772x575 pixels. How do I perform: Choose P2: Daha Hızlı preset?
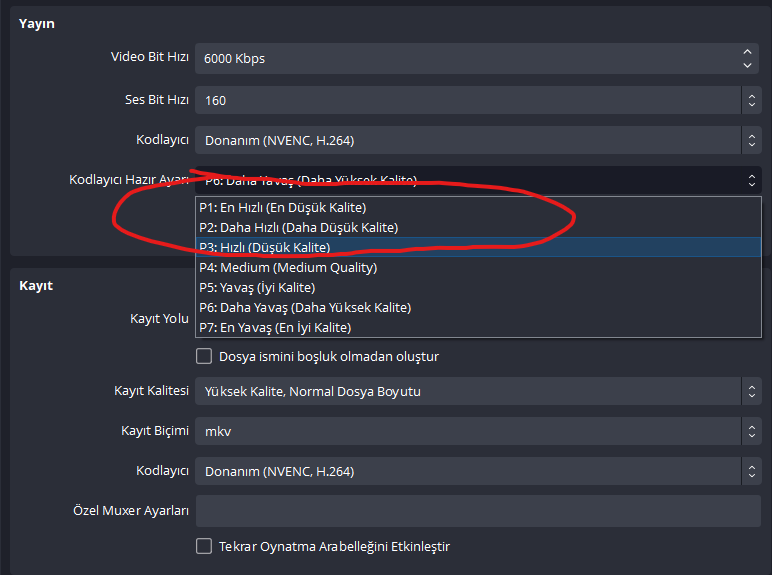pos(298,228)
